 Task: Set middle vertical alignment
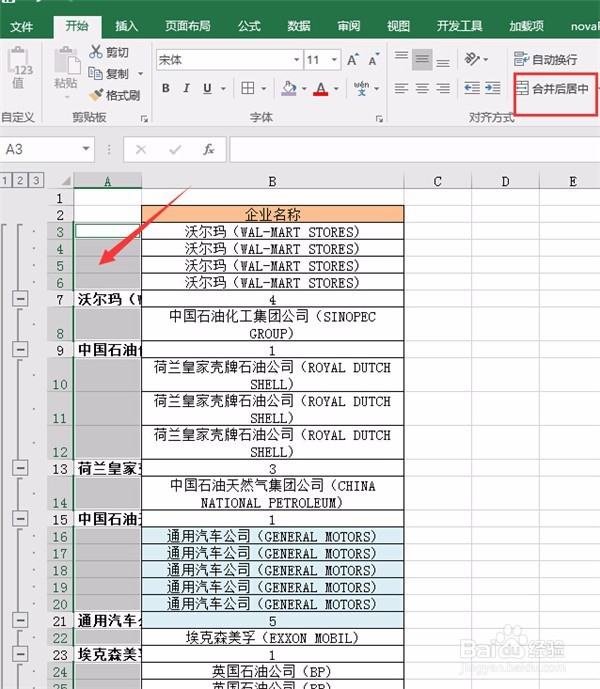pos(422,59)
